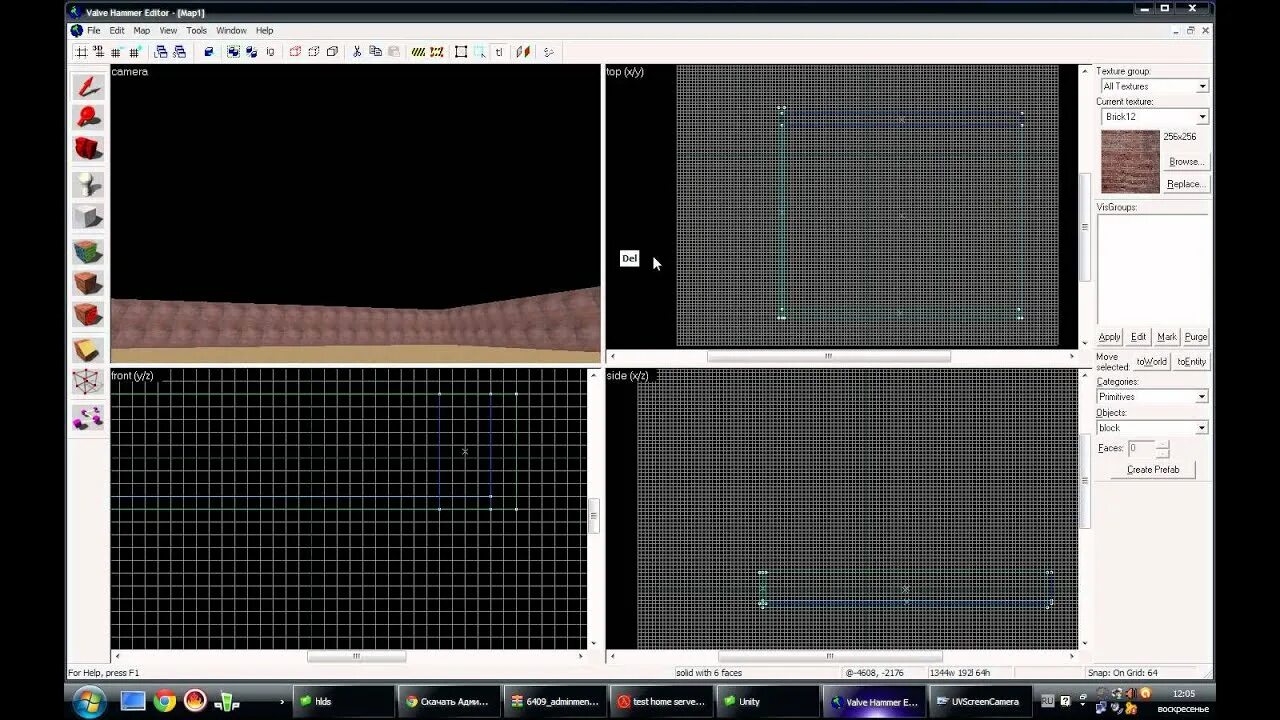Click the toWorld button
1280x720 pixels.
[1151, 361]
